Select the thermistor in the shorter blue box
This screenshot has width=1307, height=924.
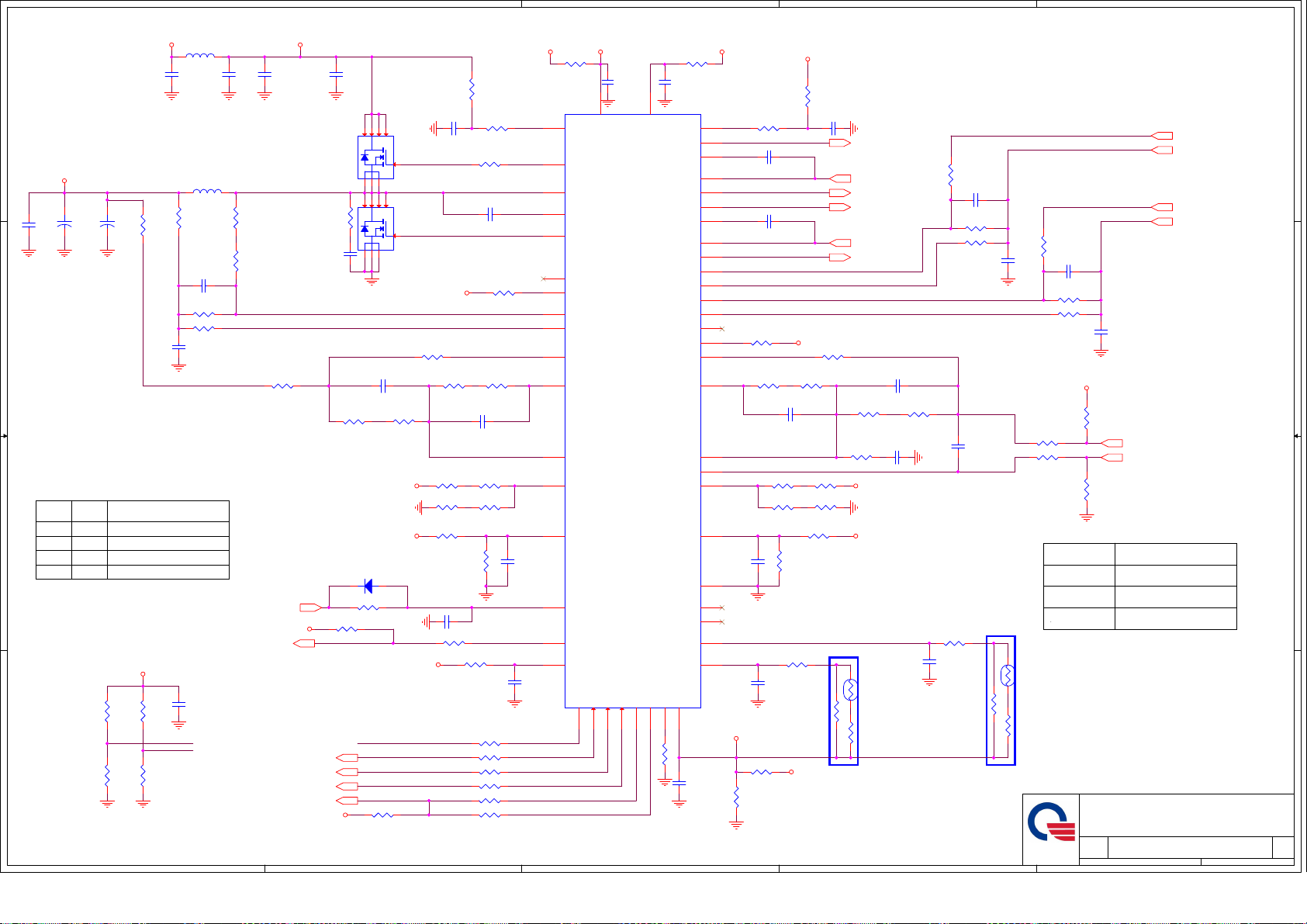point(850,689)
